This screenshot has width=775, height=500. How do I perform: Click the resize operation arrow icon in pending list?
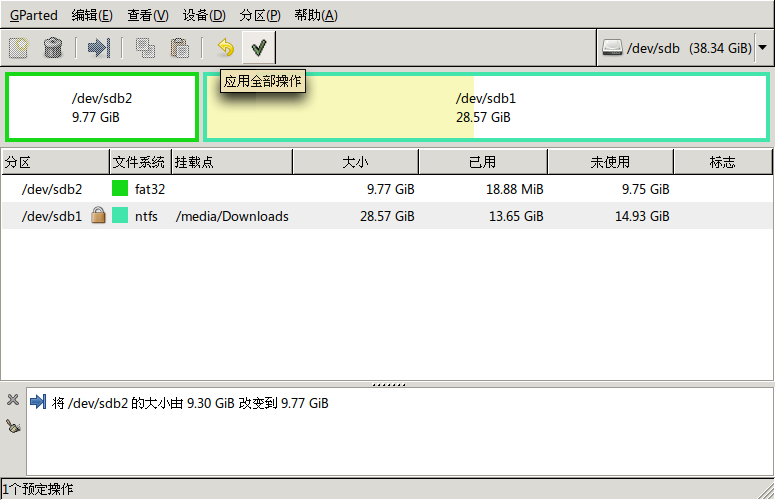(38, 402)
